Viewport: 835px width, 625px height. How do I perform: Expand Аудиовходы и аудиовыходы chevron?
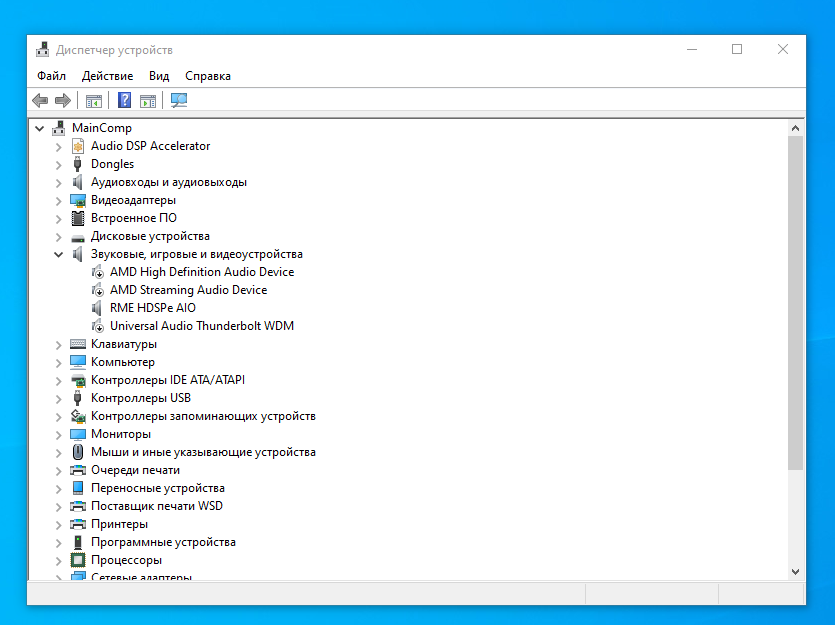coord(59,183)
